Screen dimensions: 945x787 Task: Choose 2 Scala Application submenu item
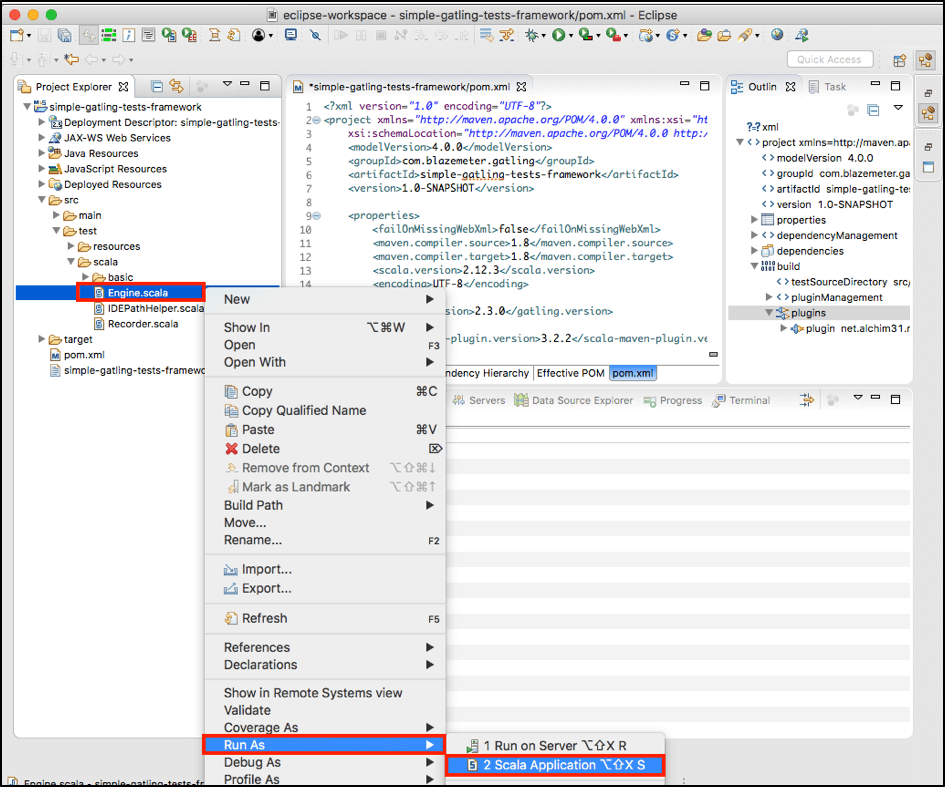[555, 765]
